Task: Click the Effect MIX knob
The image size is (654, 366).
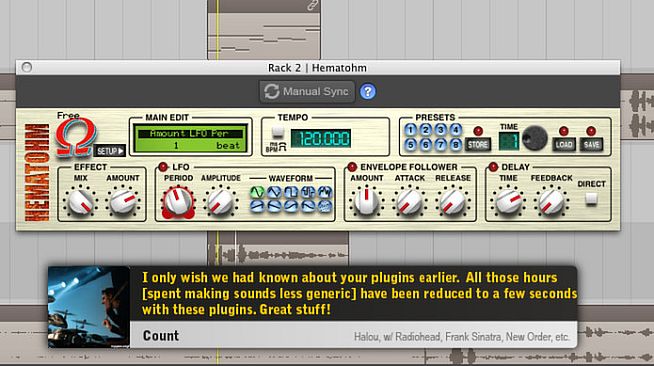Action: [x=80, y=202]
